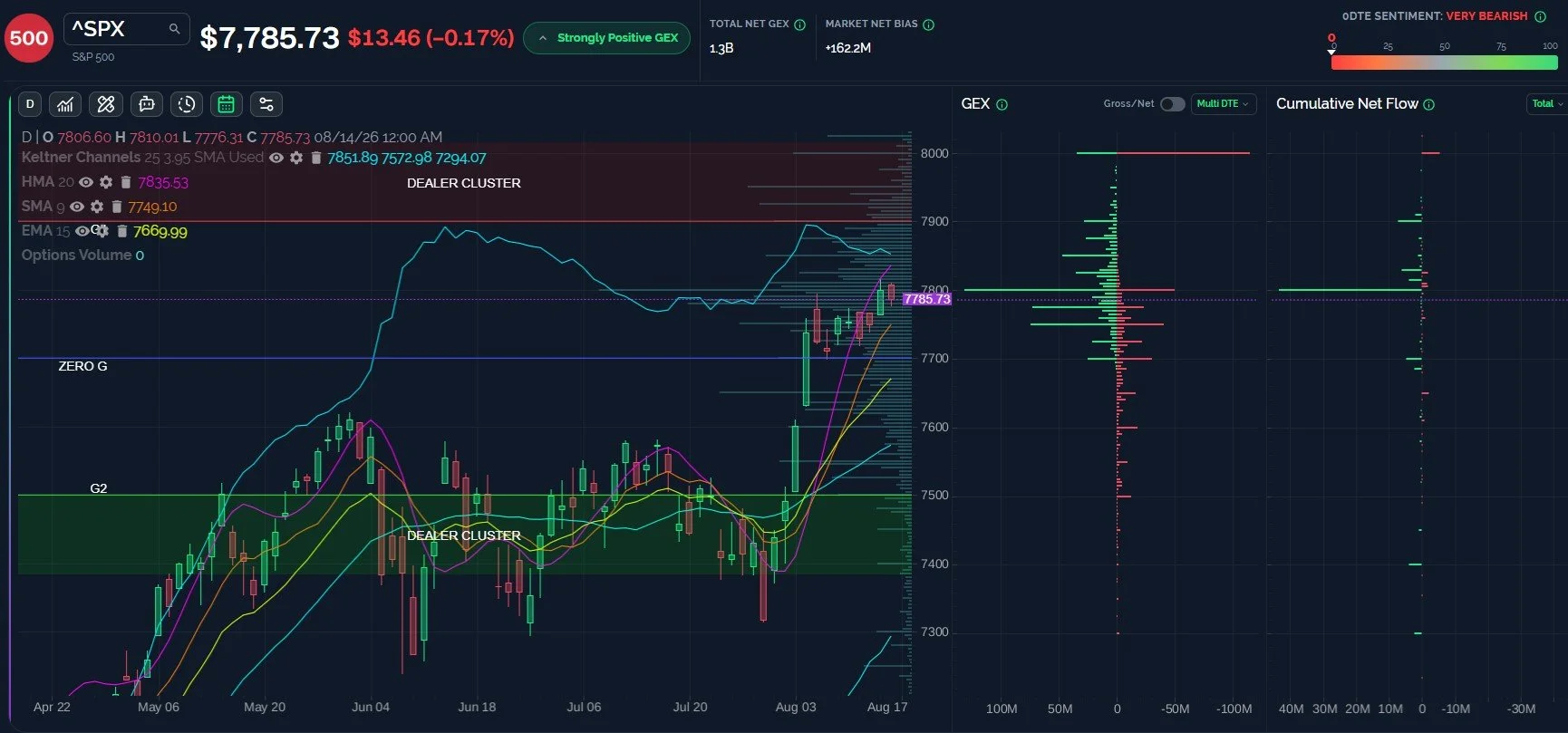This screenshot has height=733, width=1568.
Task: Click the 7749.10 SMA value
Action: (152, 207)
